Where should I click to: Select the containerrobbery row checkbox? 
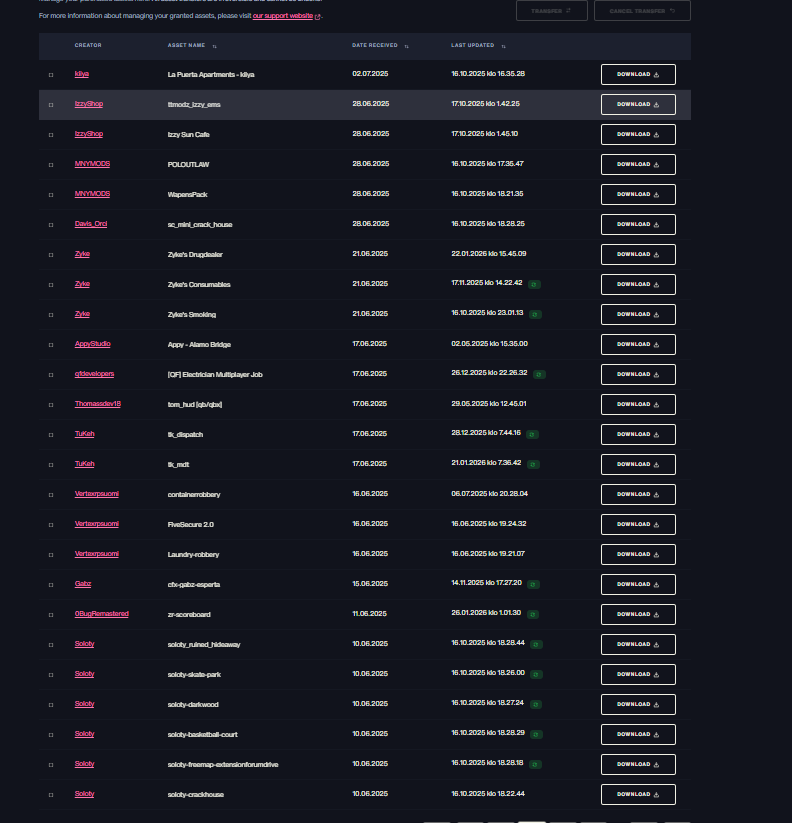click(x=51, y=494)
